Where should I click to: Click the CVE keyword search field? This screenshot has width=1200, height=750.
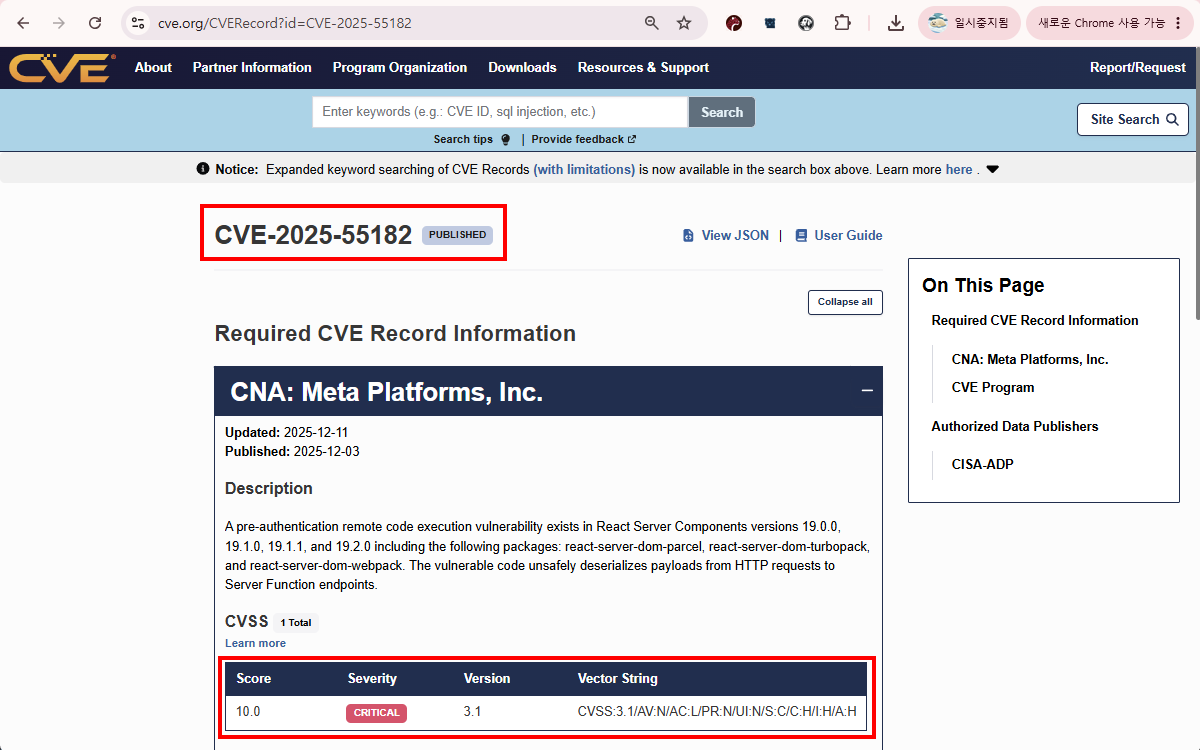pos(500,112)
